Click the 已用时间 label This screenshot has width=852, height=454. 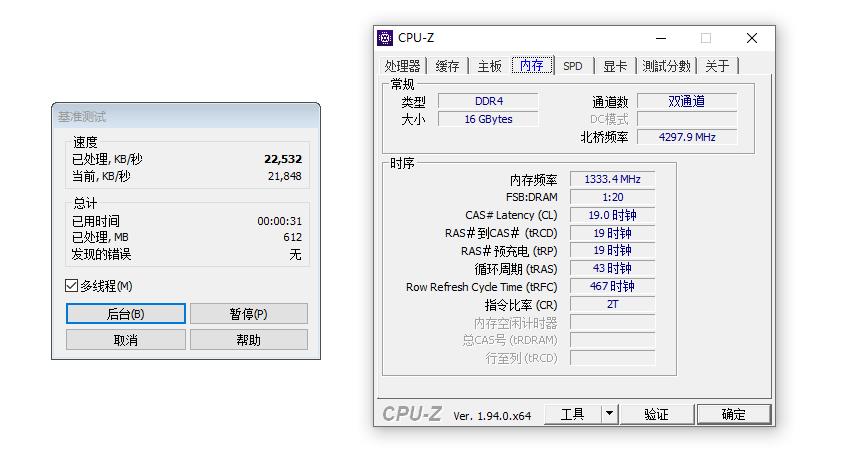pyautogui.click(x=96, y=221)
